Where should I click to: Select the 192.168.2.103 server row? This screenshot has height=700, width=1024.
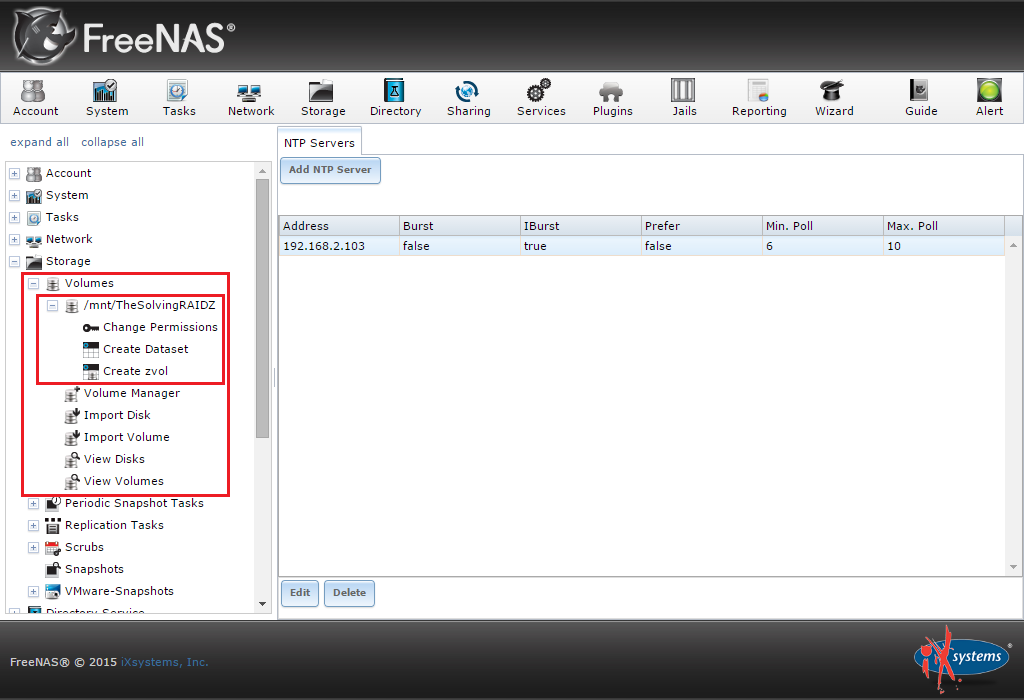click(642, 246)
